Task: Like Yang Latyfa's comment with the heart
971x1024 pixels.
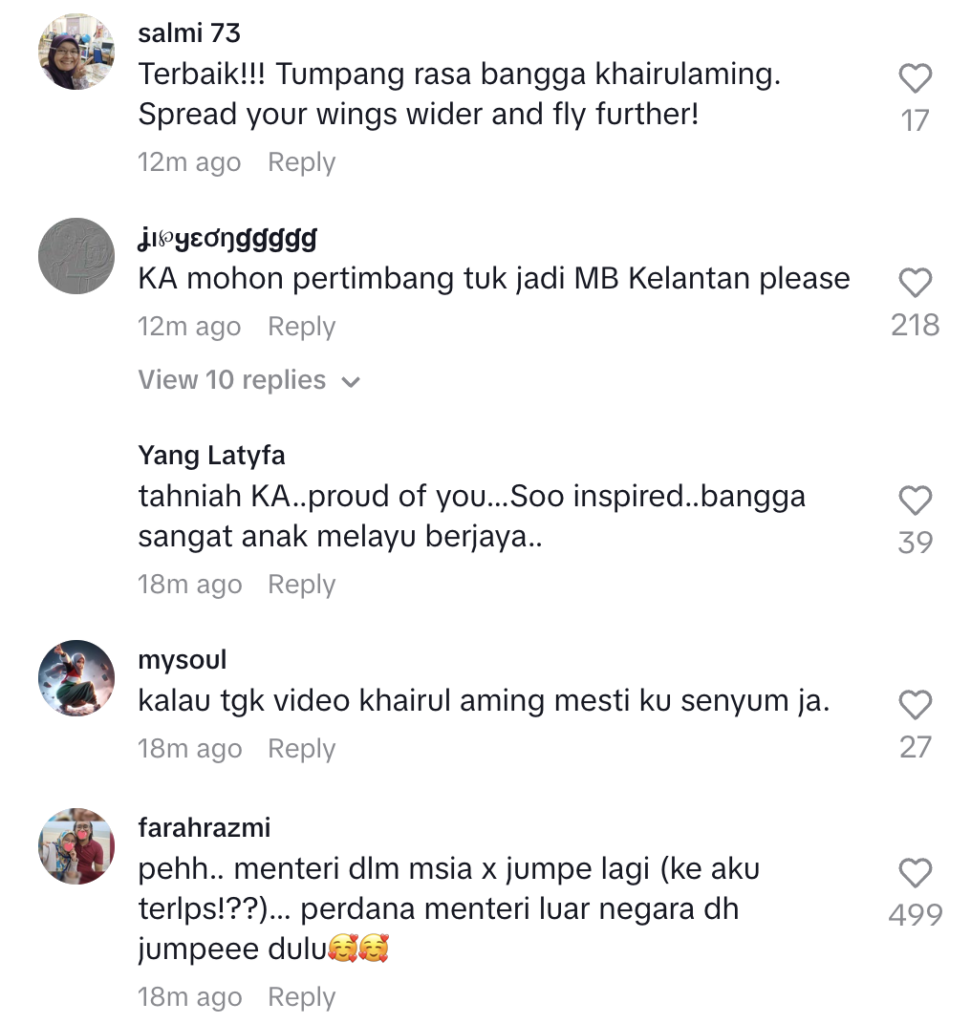Action: click(x=915, y=501)
